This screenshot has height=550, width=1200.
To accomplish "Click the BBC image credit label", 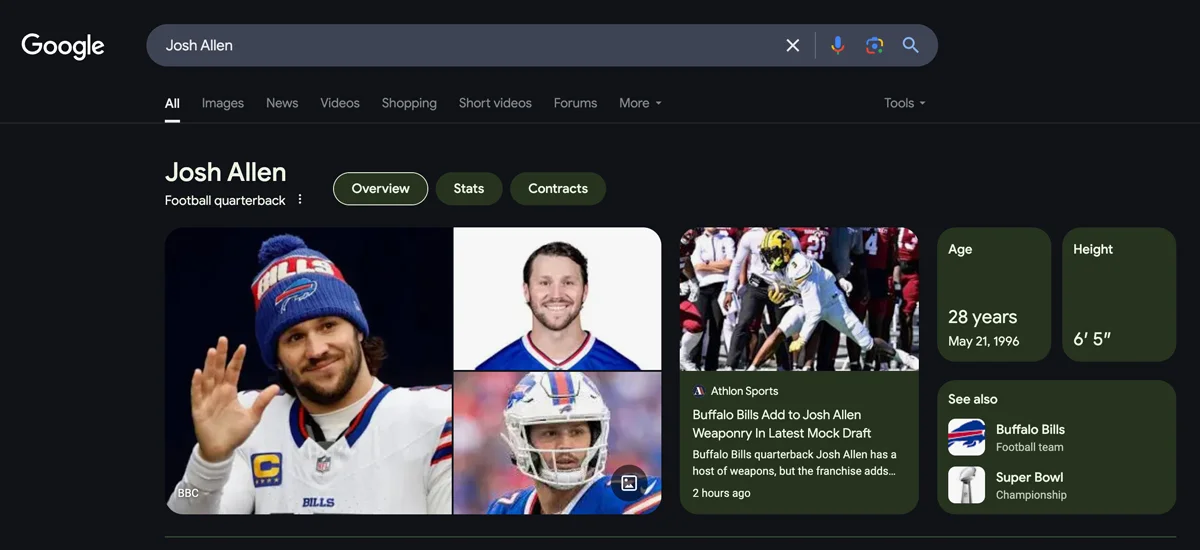I will (x=188, y=493).
